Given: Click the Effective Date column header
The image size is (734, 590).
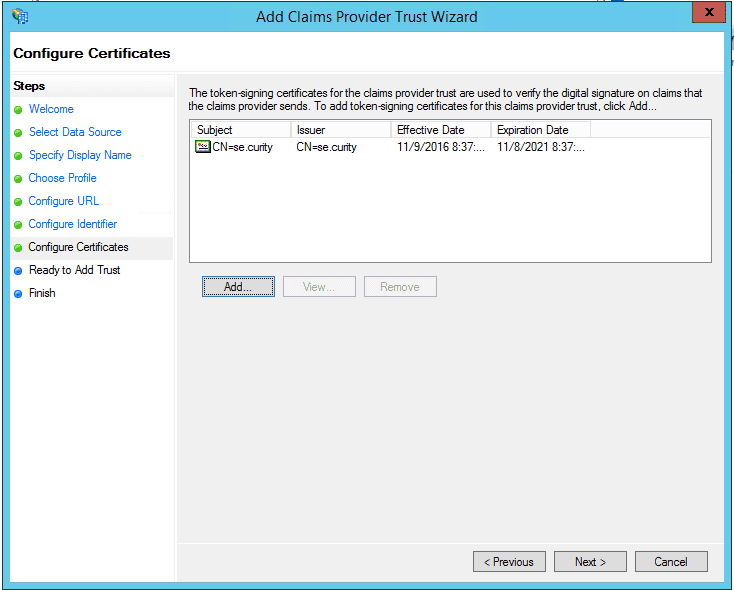Looking at the screenshot, I should 440,130.
